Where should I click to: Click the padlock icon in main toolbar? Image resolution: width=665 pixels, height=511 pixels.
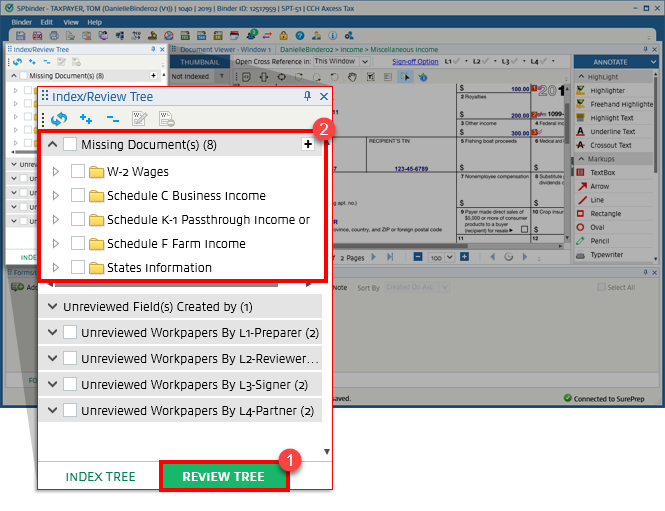pos(283,36)
